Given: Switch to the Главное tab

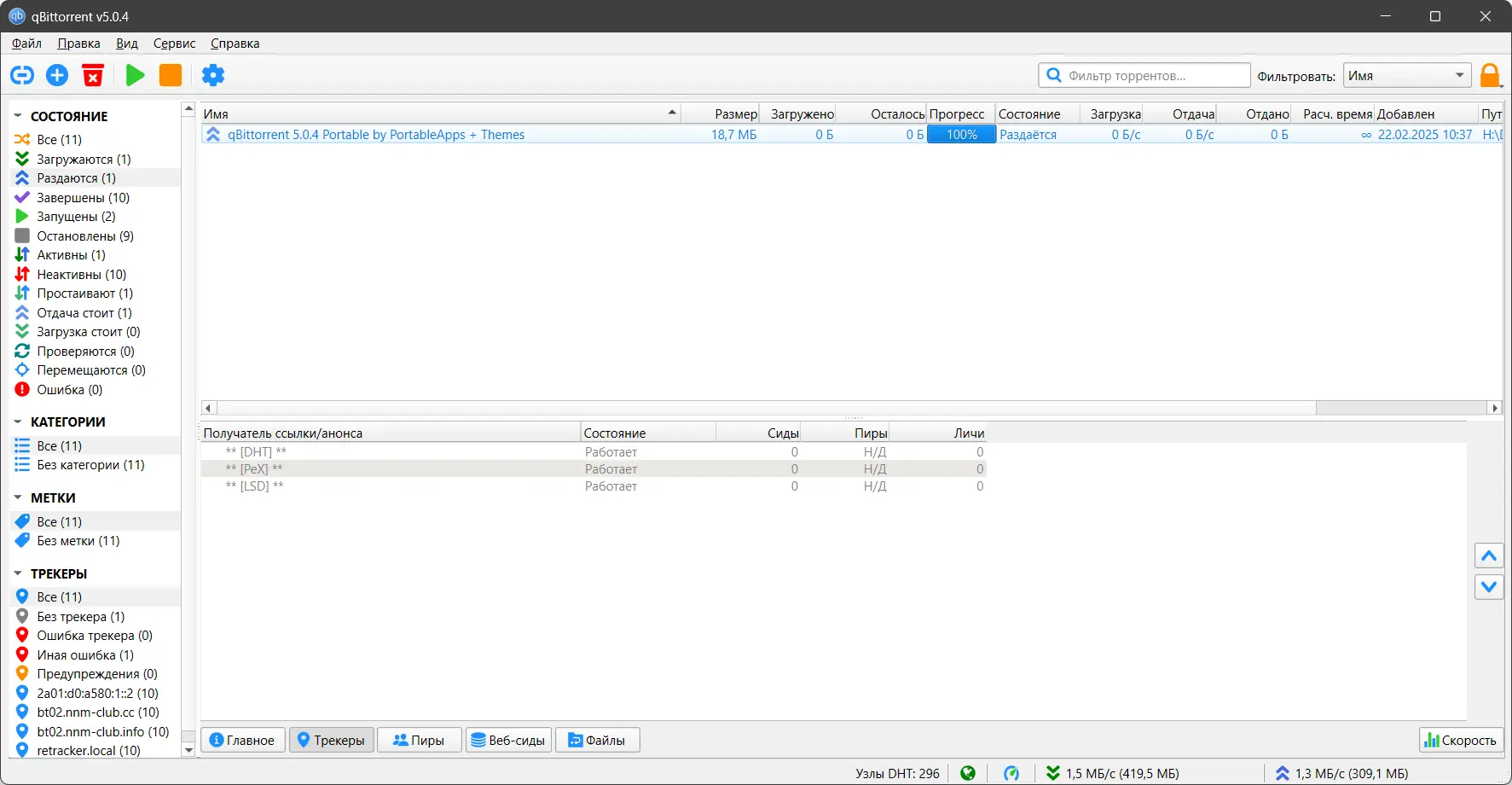Looking at the screenshot, I should (243, 740).
